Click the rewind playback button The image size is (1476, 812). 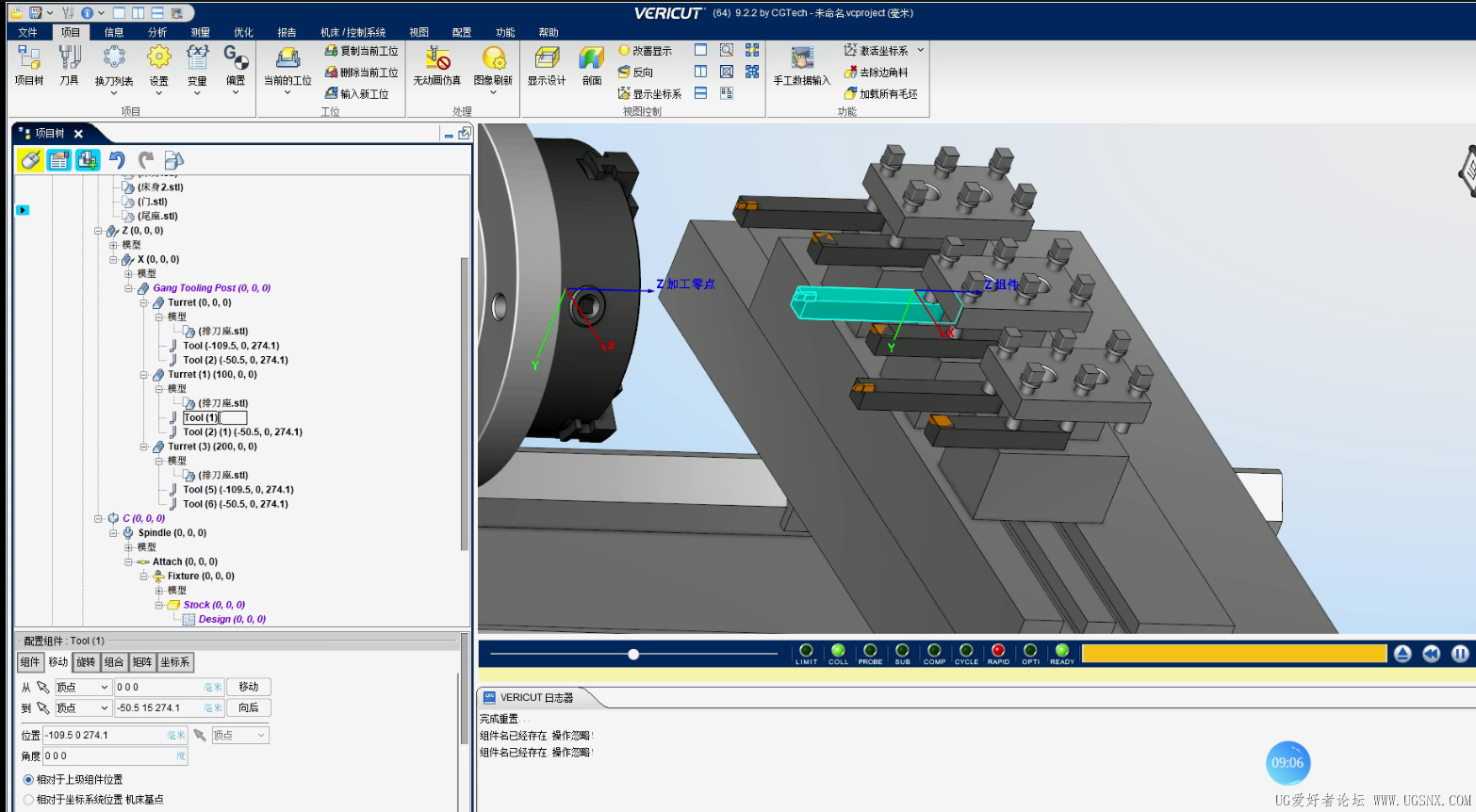pos(1432,654)
